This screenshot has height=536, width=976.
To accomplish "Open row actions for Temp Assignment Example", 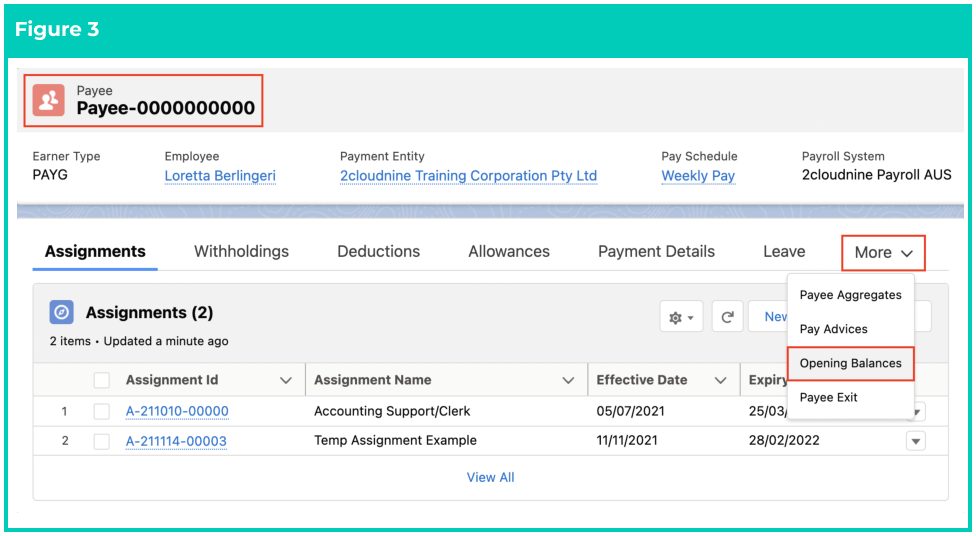I will (916, 441).
